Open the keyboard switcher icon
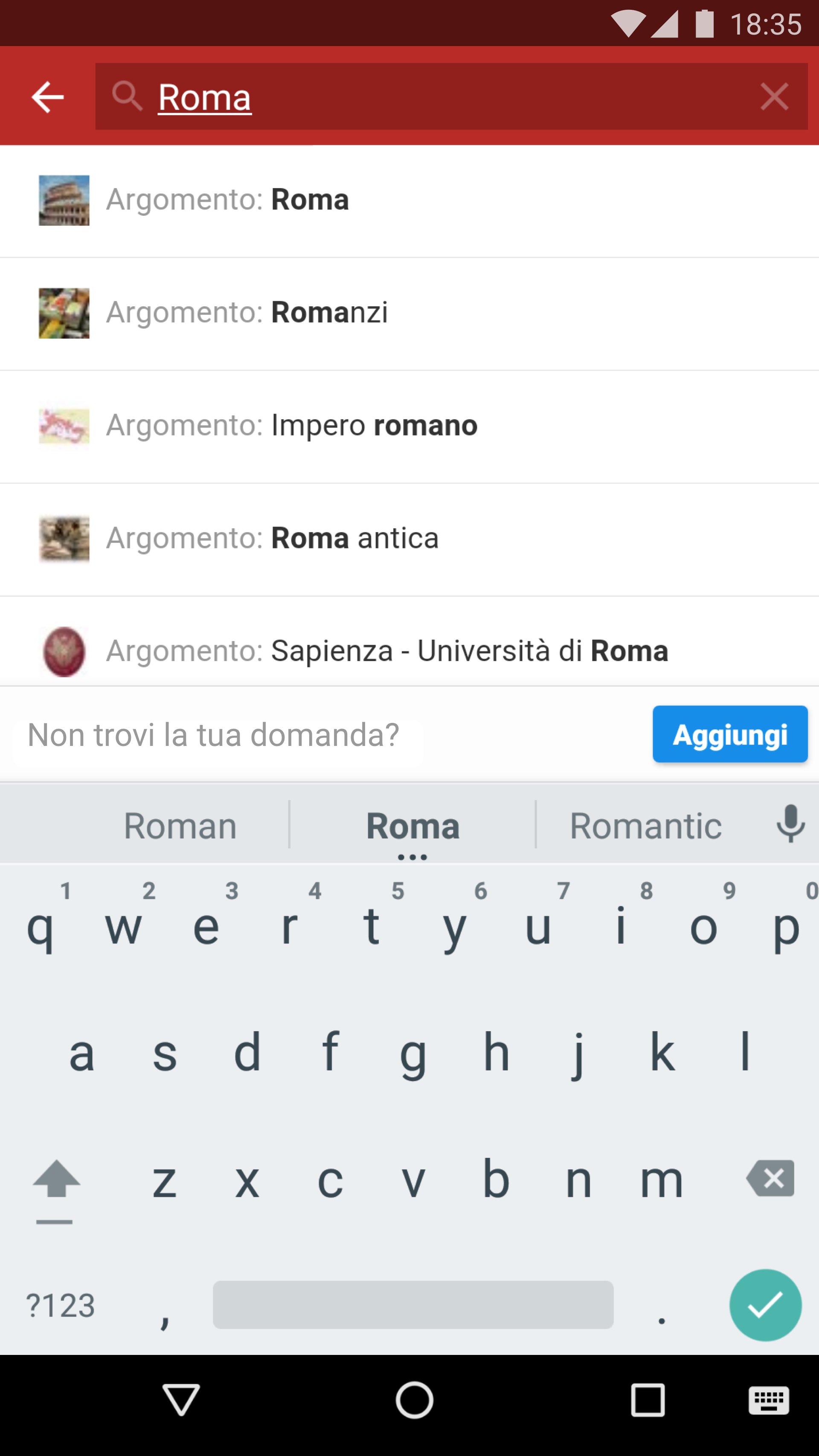Viewport: 819px width, 1456px height. pos(768,1400)
